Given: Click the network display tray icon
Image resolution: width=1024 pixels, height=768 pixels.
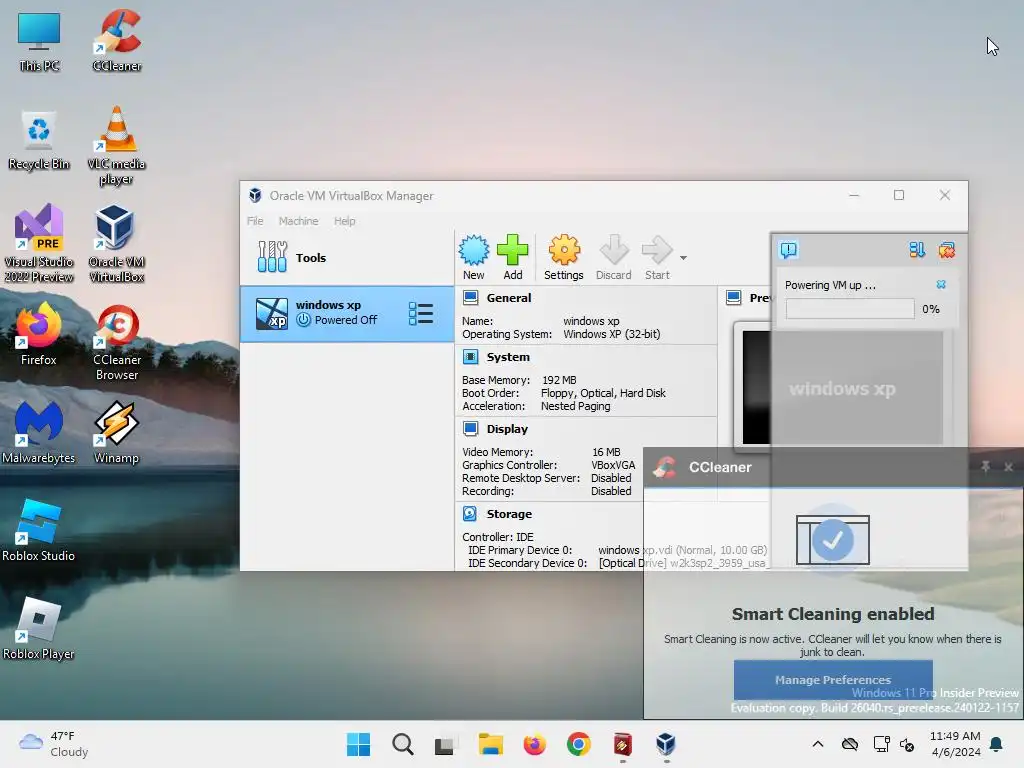Looking at the screenshot, I should [881, 744].
